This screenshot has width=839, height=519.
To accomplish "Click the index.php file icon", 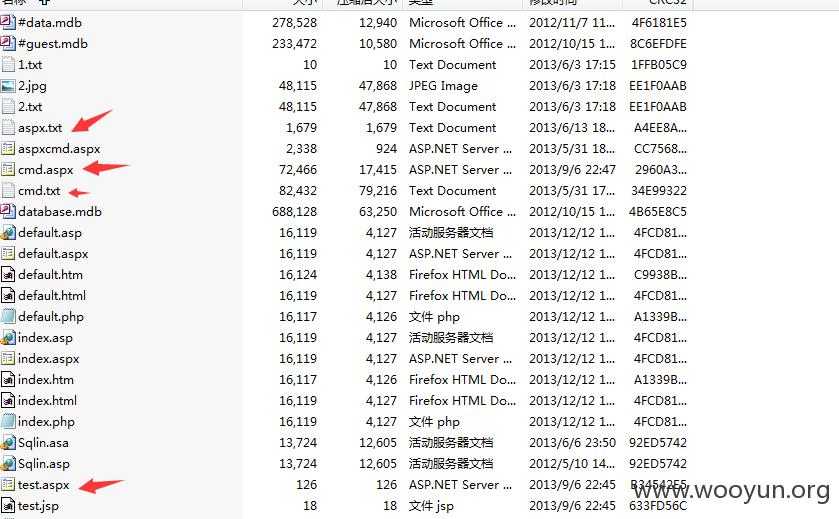I will pyautogui.click(x=8, y=422).
